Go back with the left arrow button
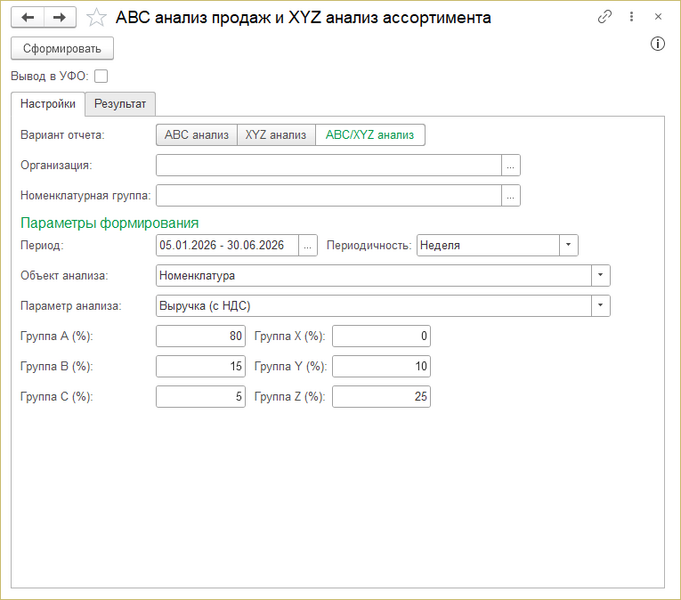Screen dimensions: 681x600 [x=28, y=17]
